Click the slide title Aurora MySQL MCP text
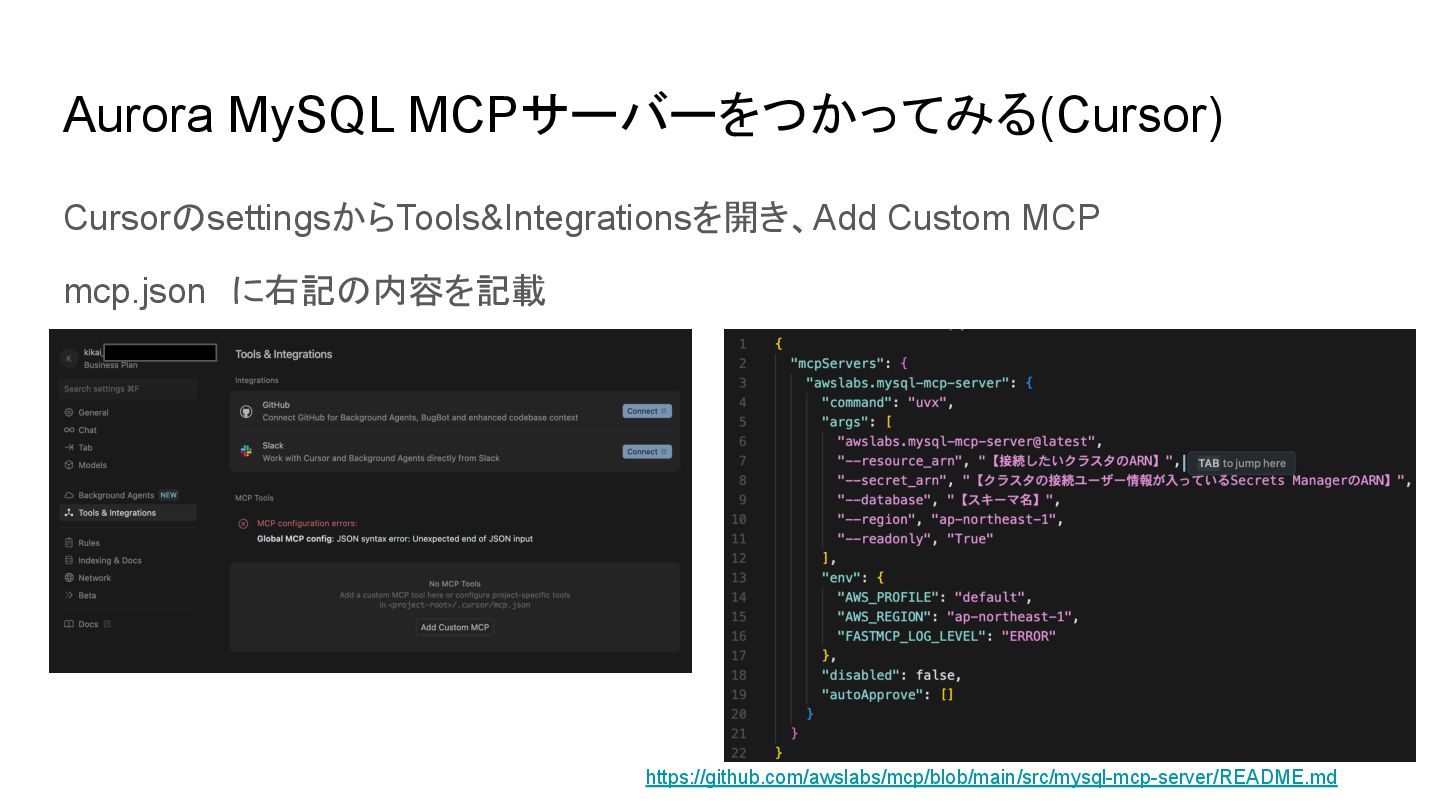The image size is (1440, 810). click(642, 116)
